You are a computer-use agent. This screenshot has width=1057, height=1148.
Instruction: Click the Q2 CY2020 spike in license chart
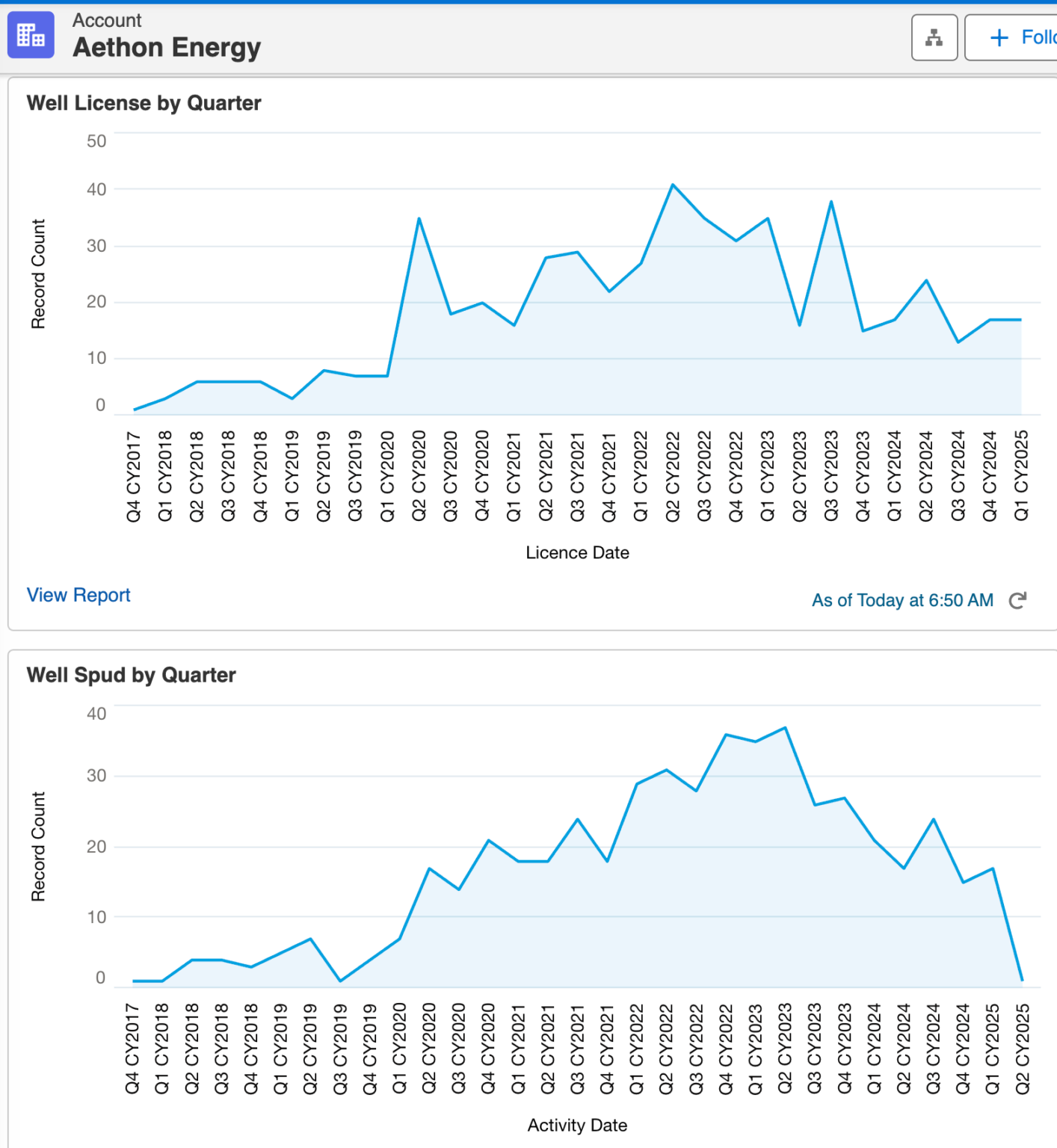[x=419, y=218]
